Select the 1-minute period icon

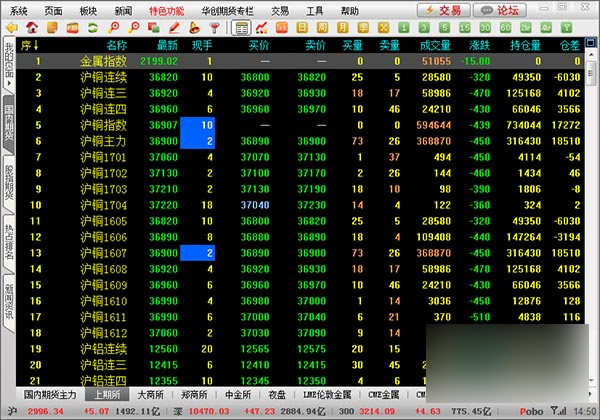(x=404, y=28)
